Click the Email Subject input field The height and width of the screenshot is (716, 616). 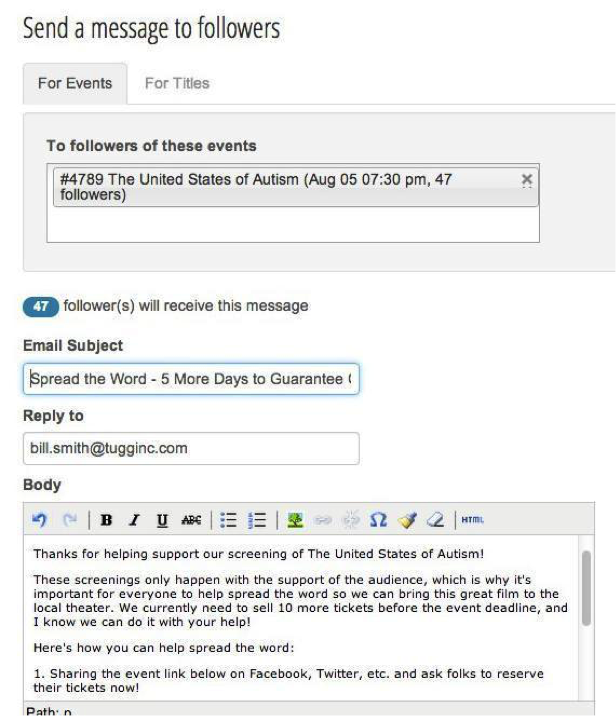pos(191,379)
